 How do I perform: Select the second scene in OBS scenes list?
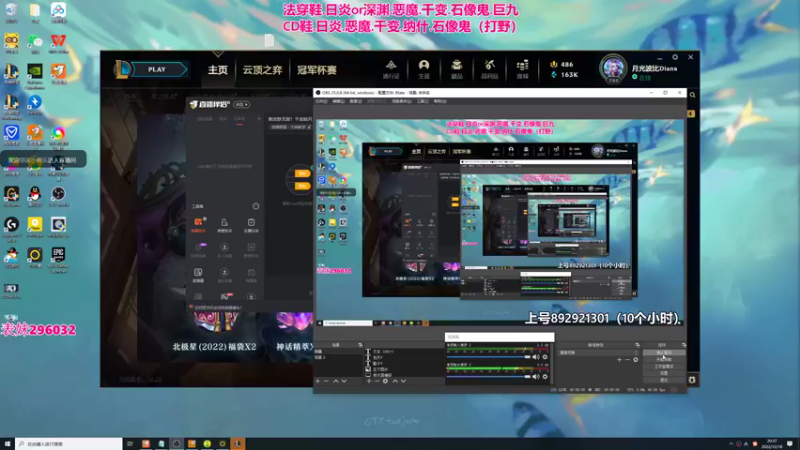click(x=338, y=357)
